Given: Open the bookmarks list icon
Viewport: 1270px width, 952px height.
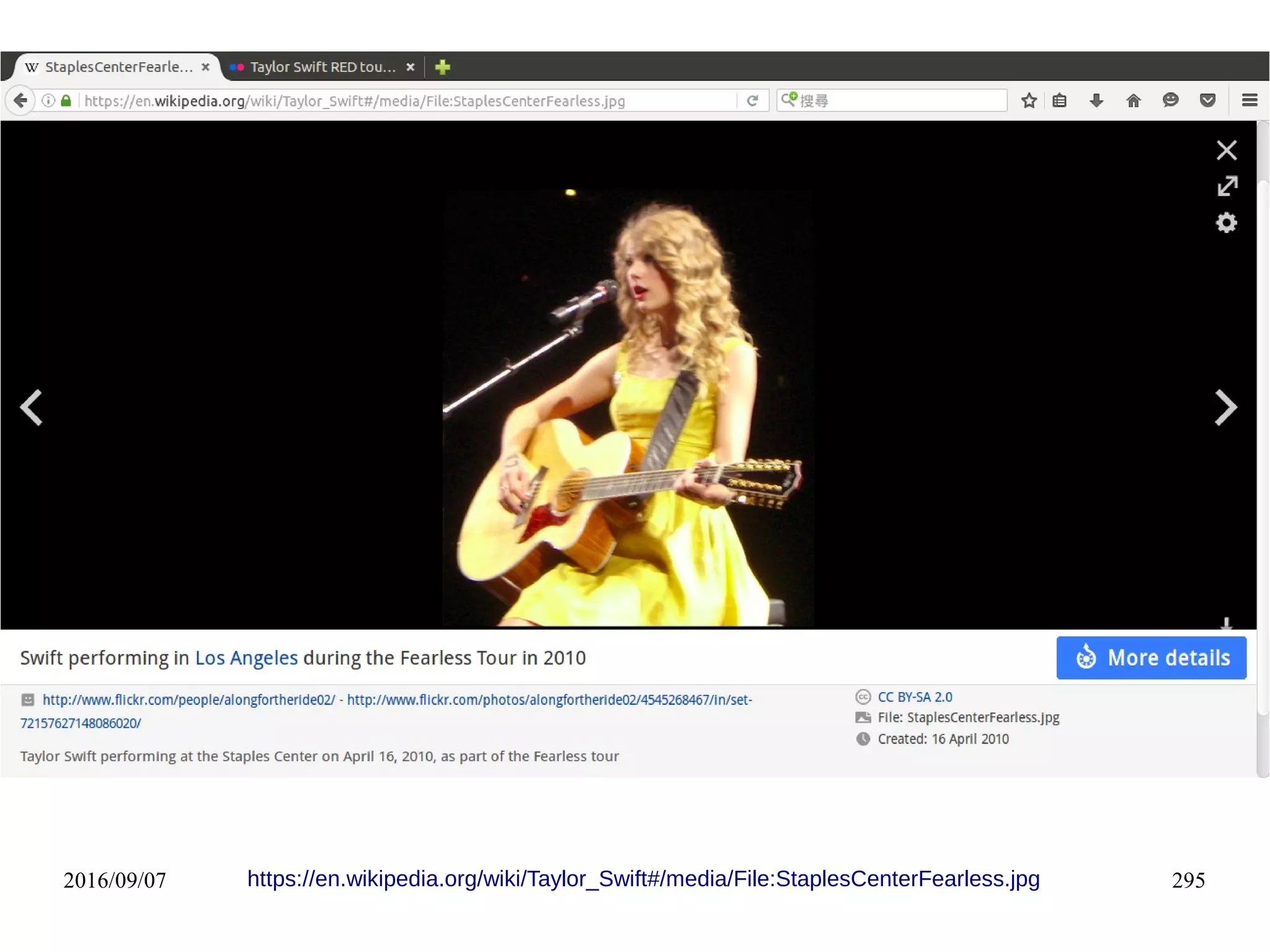Looking at the screenshot, I should (1060, 100).
